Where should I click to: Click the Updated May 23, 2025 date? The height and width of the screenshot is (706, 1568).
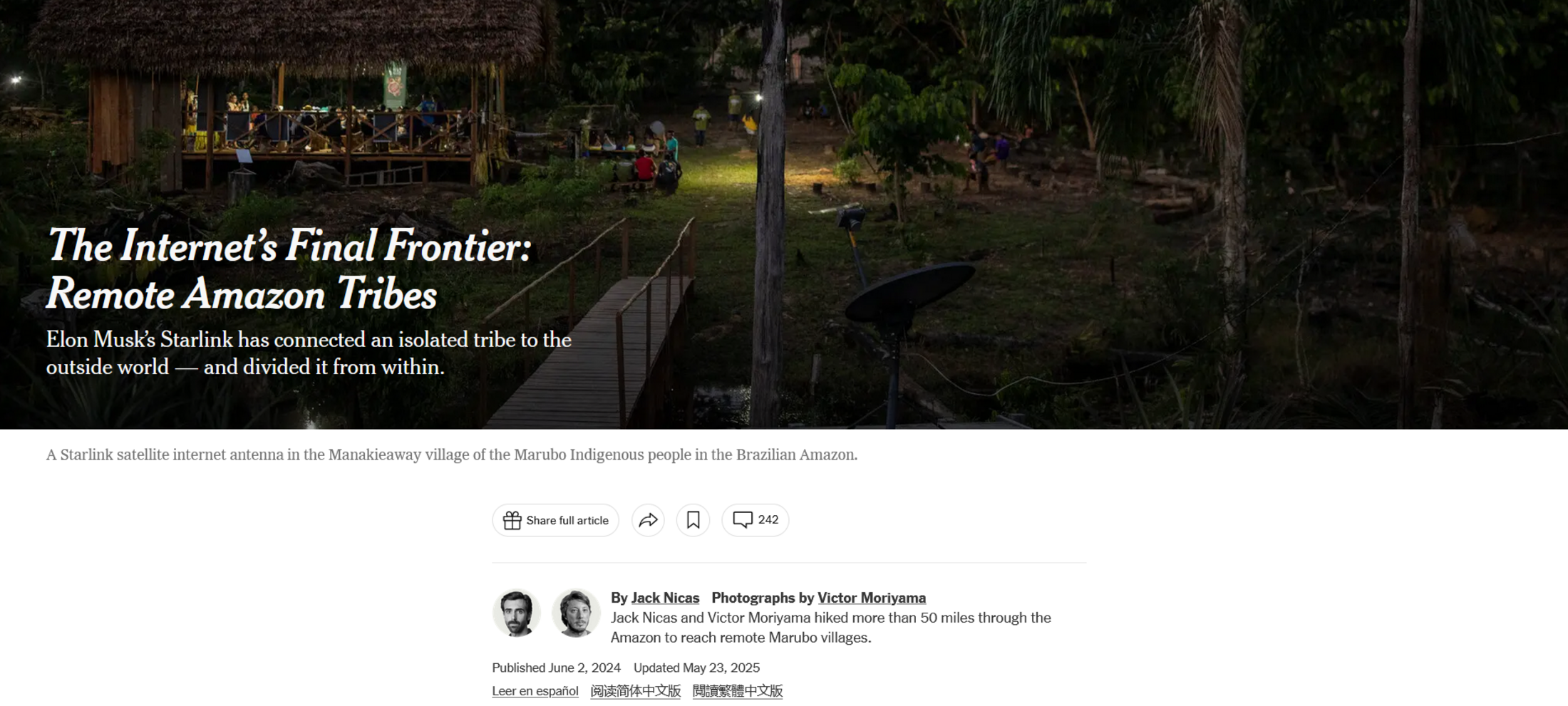(x=696, y=668)
